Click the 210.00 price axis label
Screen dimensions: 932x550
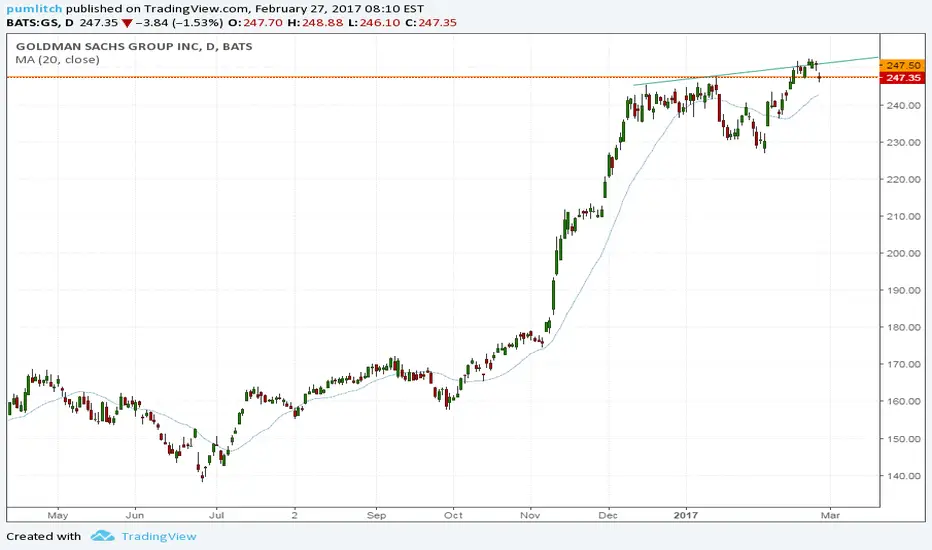[x=902, y=216]
